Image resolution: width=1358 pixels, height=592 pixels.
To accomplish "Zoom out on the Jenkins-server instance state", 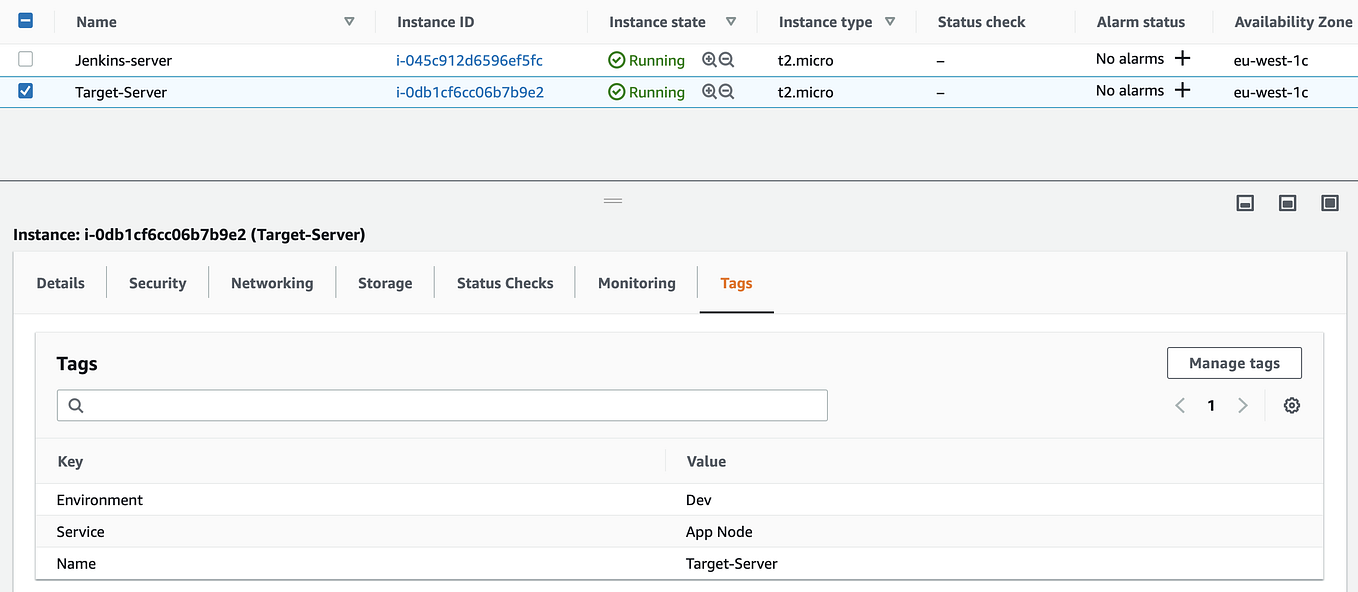I will point(727,60).
